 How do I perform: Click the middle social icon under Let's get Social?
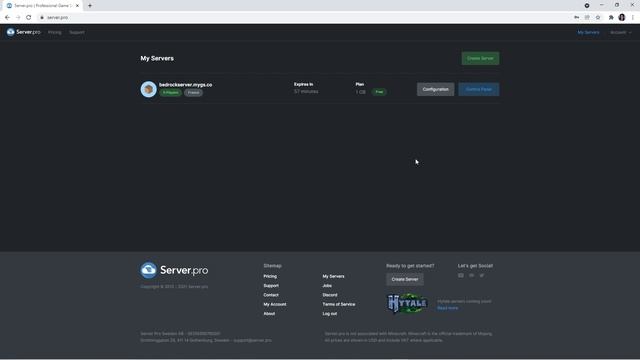click(x=471, y=276)
